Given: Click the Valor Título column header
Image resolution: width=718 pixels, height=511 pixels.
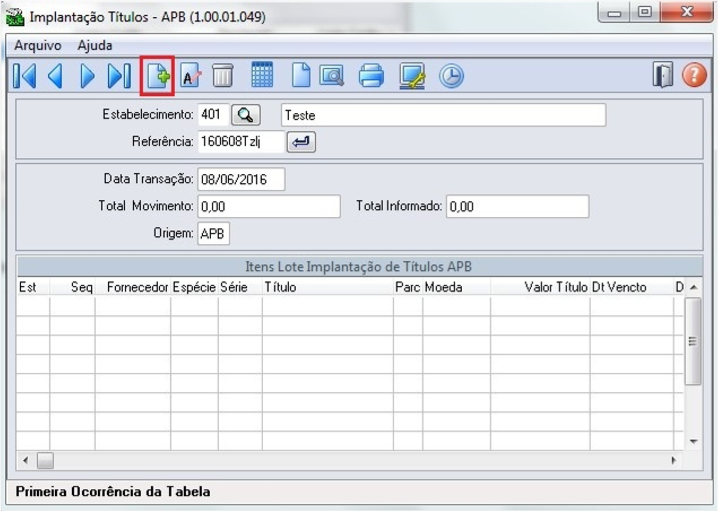Looking at the screenshot, I should click(x=540, y=288).
